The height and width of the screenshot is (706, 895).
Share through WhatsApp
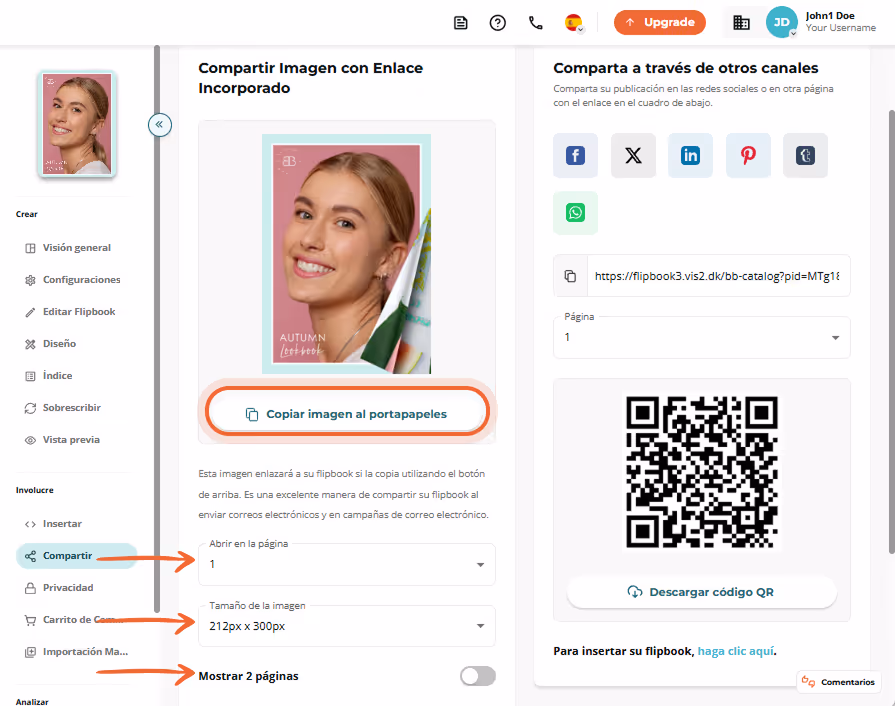pos(575,213)
